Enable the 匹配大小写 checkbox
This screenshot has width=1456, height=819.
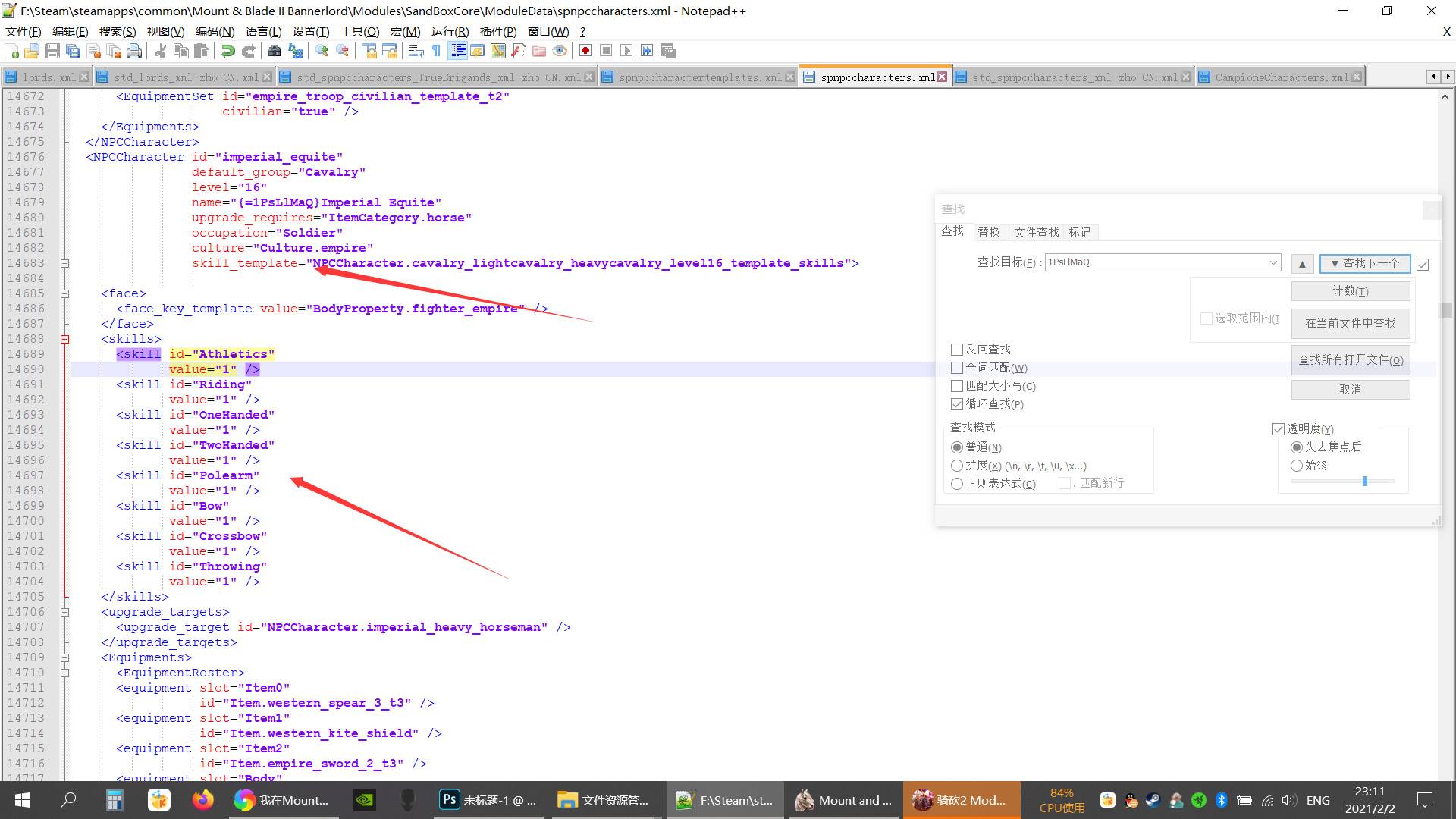tap(957, 386)
